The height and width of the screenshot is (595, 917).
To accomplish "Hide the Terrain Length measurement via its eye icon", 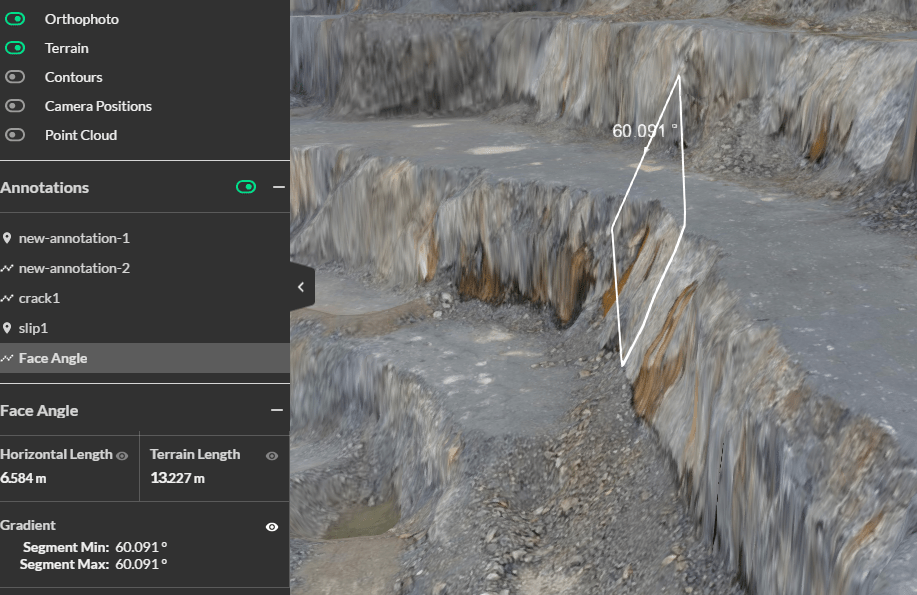I will click(x=271, y=455).
